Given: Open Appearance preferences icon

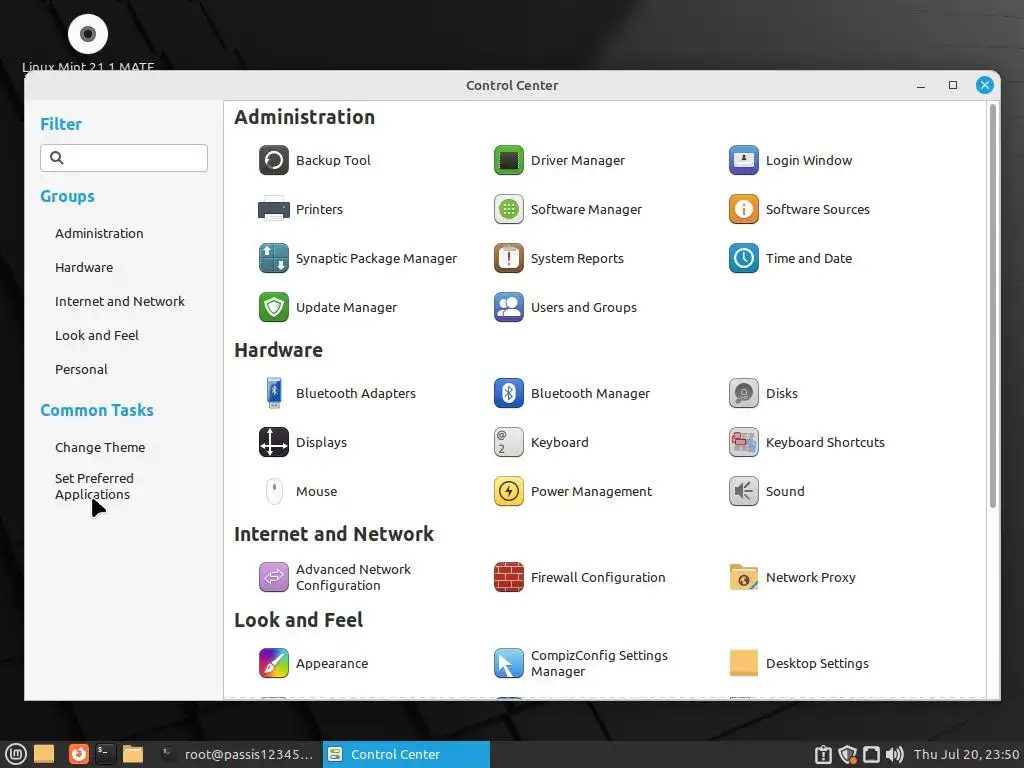Looking at the screenshot, I should pos(274,664).
